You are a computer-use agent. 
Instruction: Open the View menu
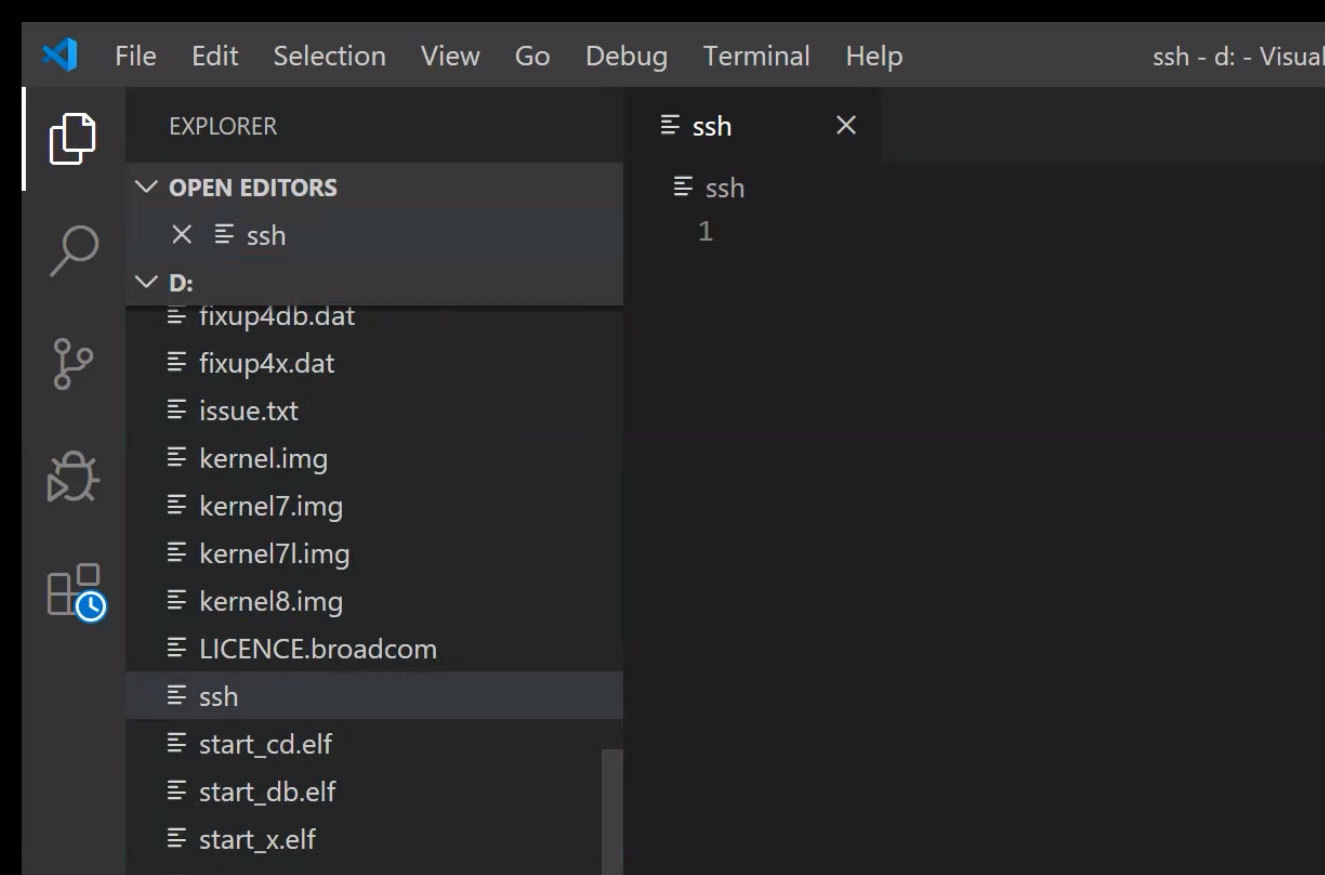450,56
